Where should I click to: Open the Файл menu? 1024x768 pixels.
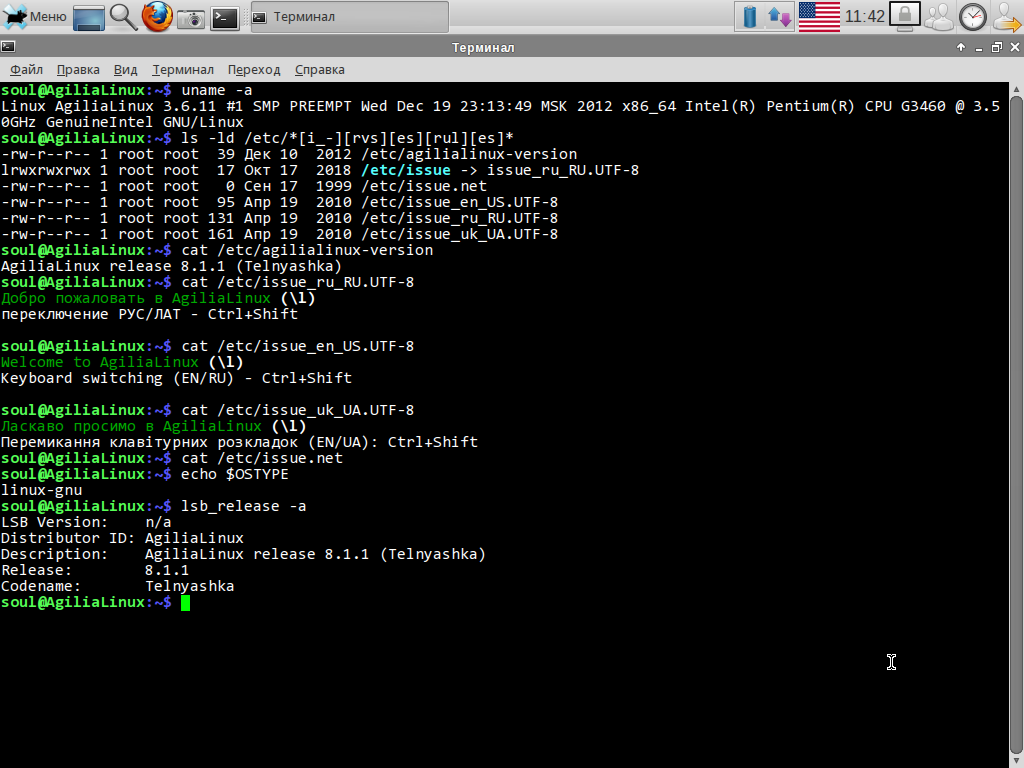[x=26, y=69]
